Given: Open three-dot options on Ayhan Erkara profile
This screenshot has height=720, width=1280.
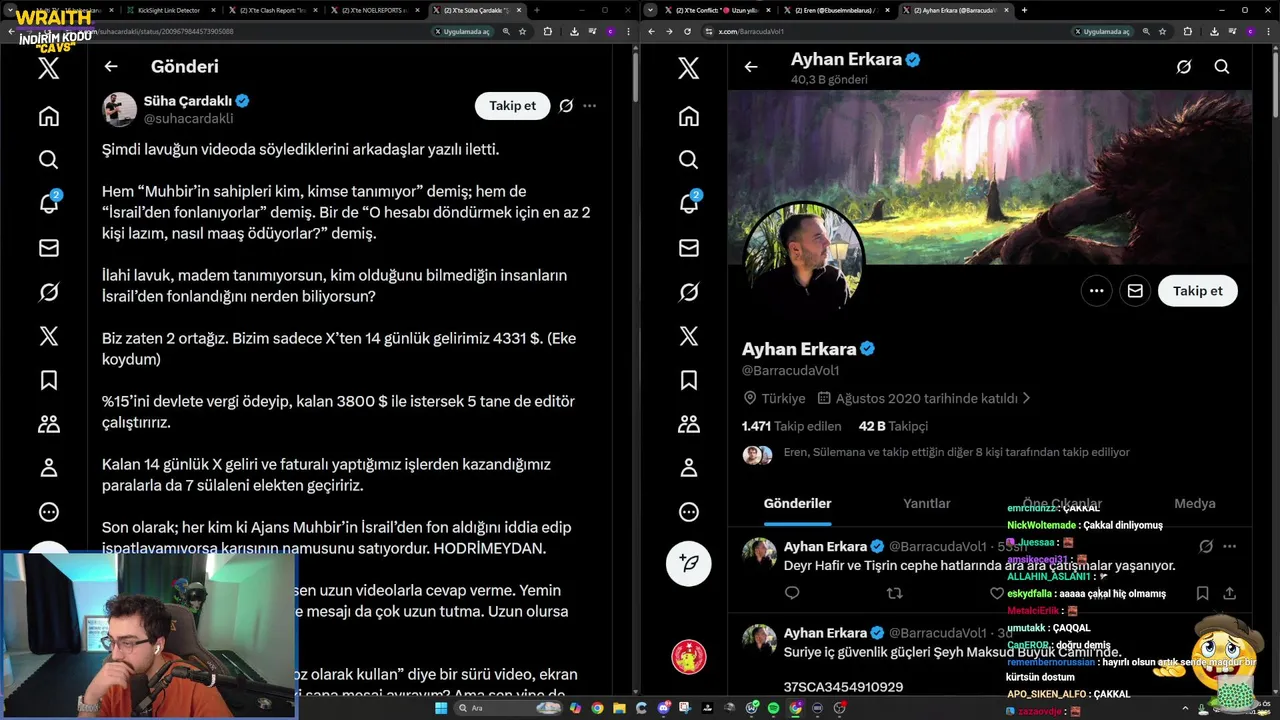Looking at the screenshot, I should tap(1097, 291).
